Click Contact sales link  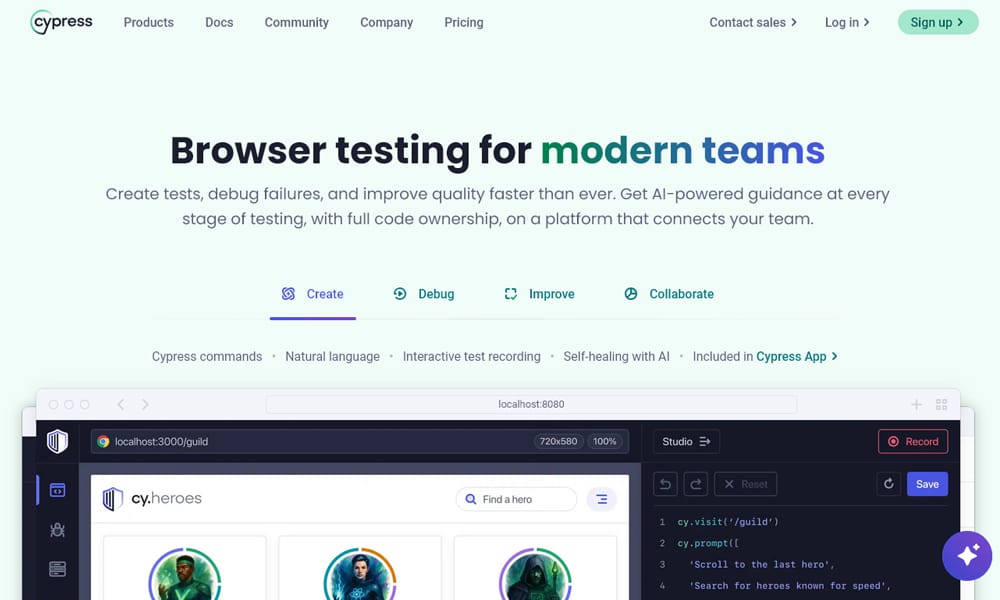(x=753, y=22)
